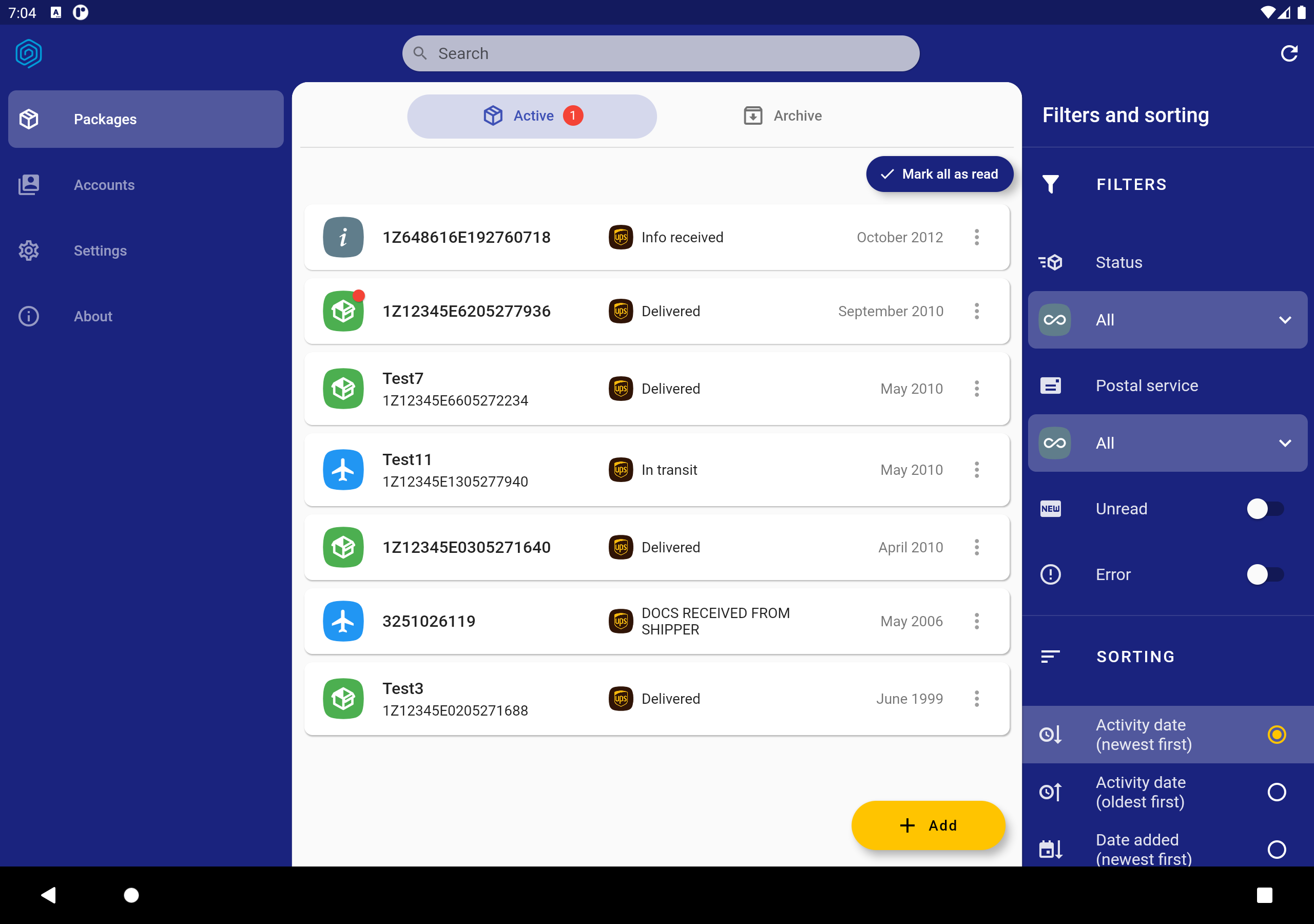Open Settings in the sidebar
Screen dimensions: 1314x924
point(145,250)
